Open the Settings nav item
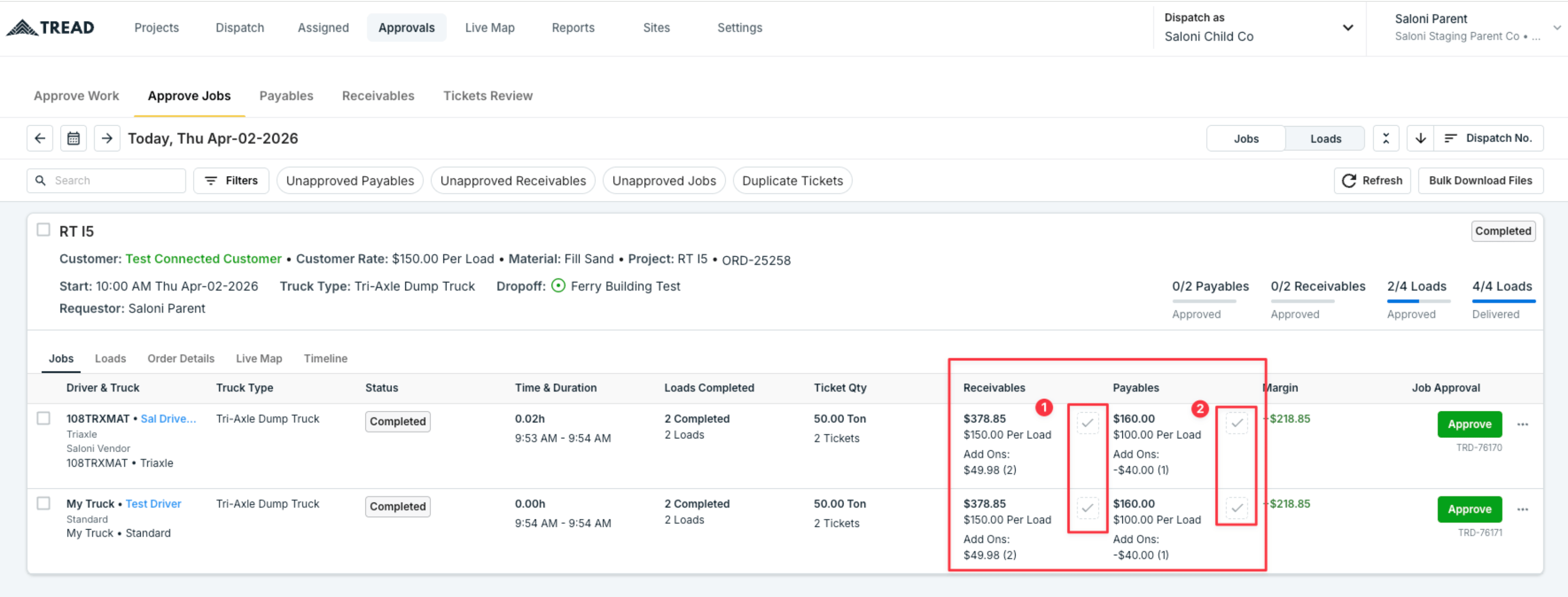Screen dimensions: 1568x597 point(740,28)
